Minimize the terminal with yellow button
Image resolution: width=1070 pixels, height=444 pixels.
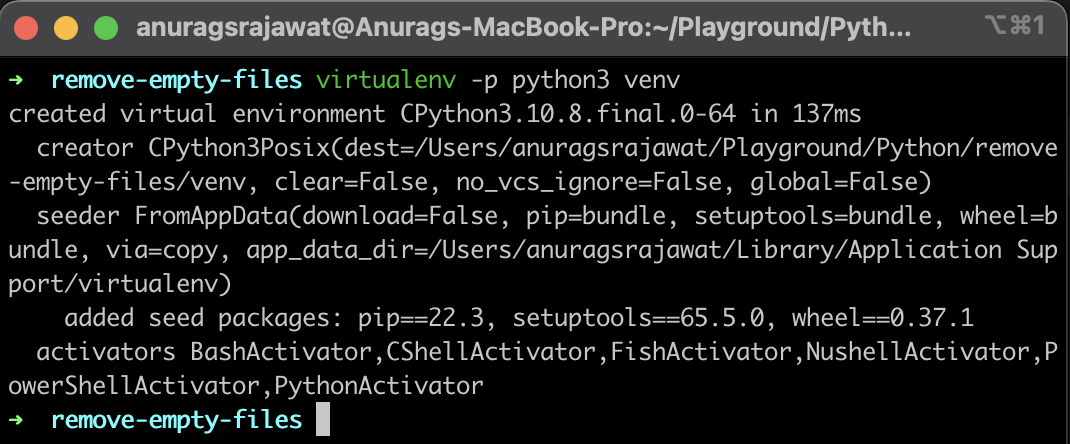pos(66,28)
